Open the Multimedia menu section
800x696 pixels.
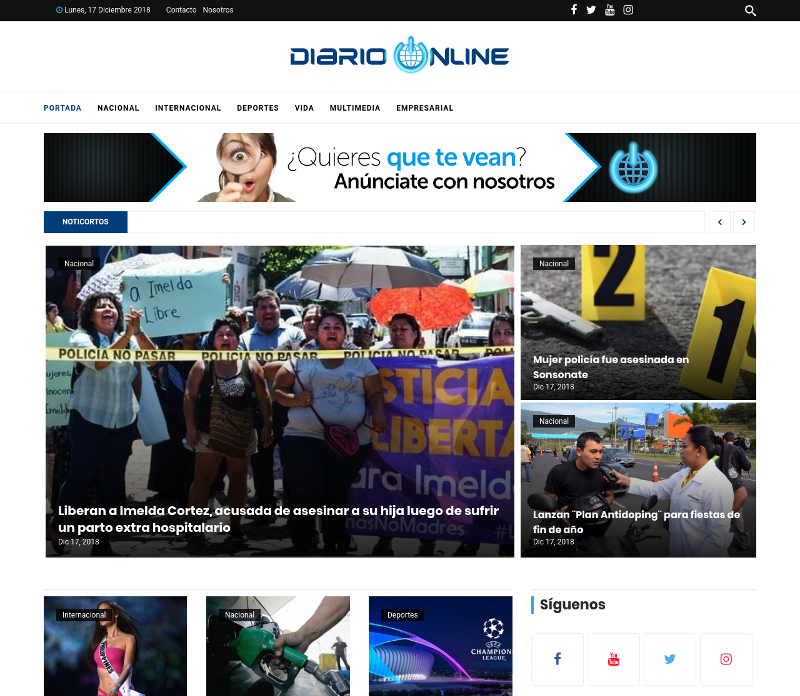354,108
